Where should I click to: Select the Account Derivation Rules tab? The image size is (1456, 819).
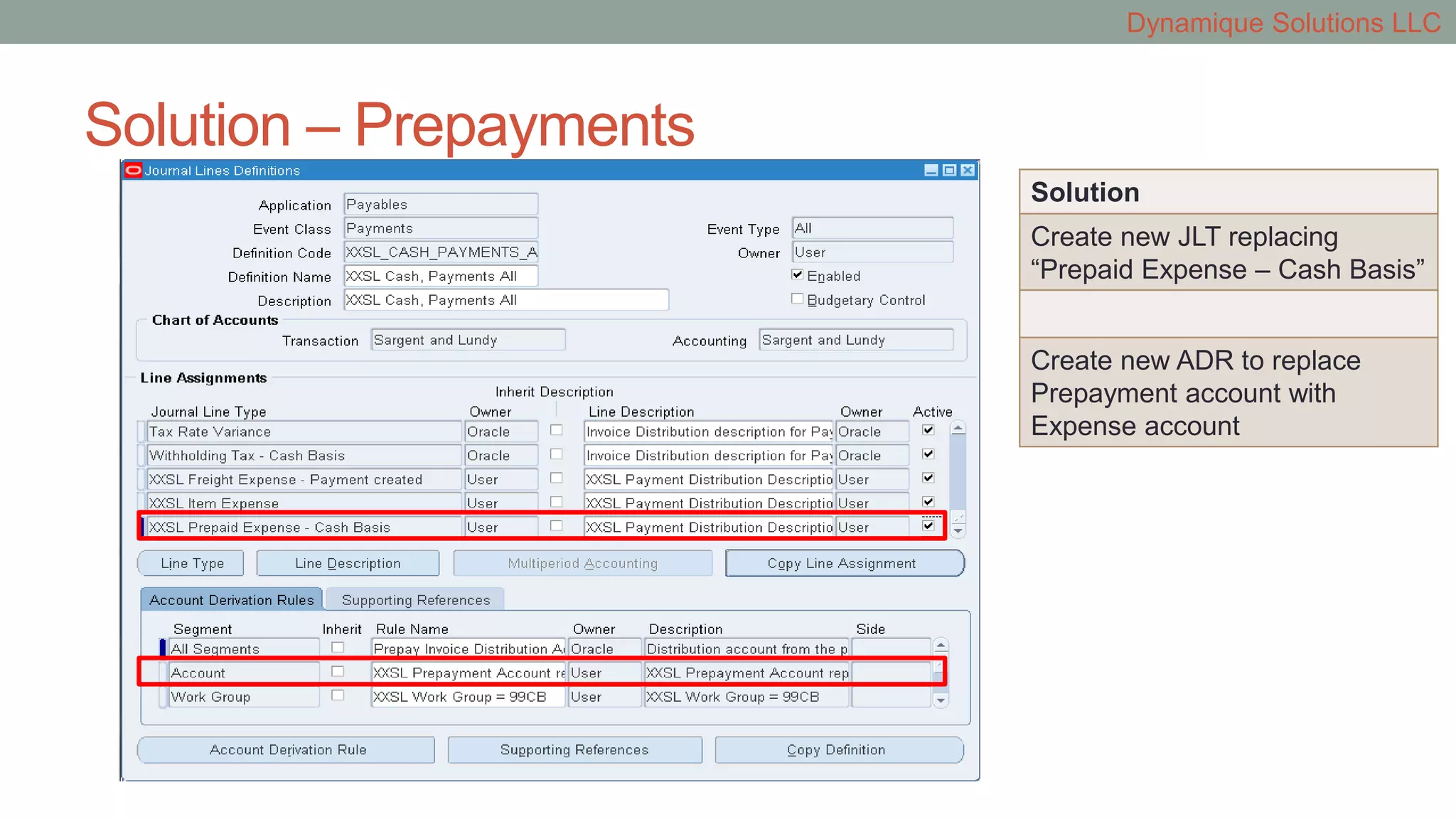tap(231, 600)
